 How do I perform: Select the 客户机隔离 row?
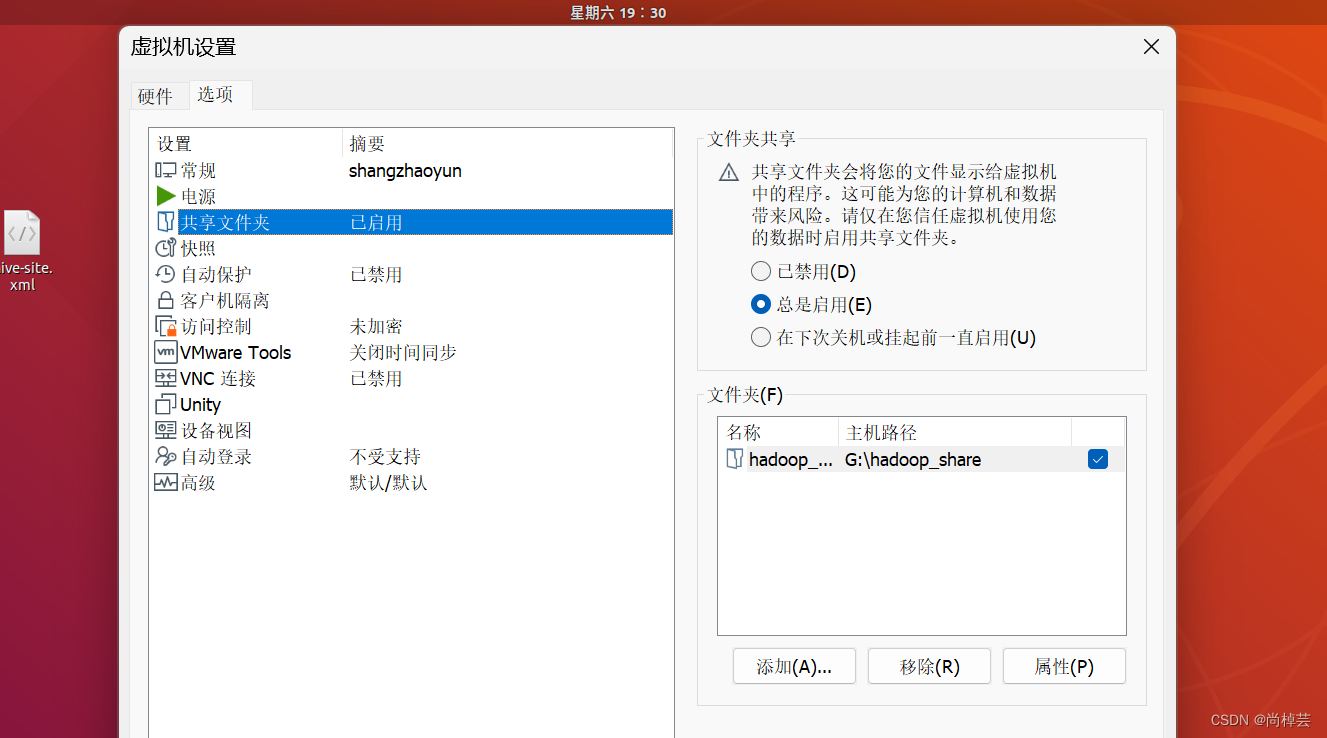(412, 301)
